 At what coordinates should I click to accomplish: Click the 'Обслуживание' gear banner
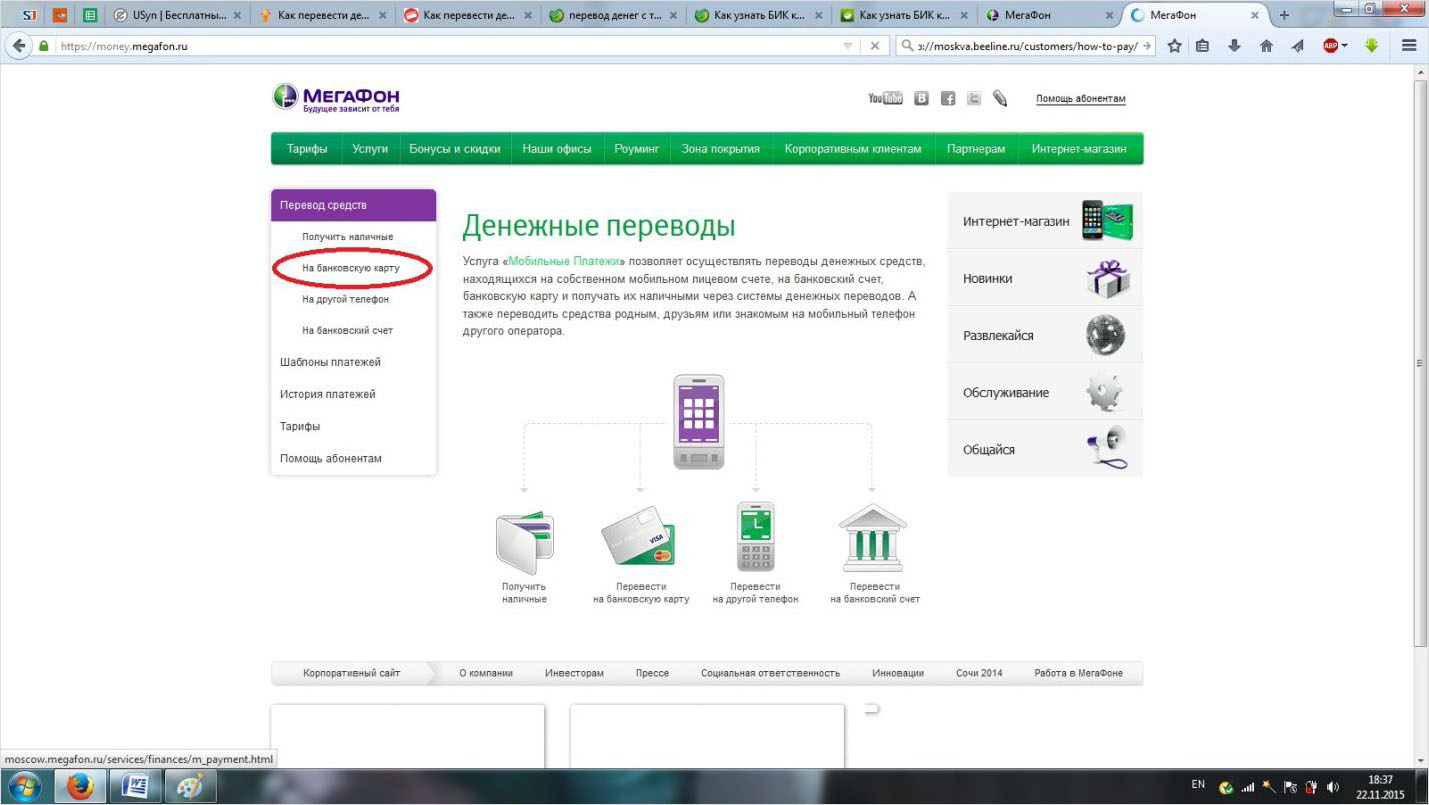click(x=1045, y=392)
